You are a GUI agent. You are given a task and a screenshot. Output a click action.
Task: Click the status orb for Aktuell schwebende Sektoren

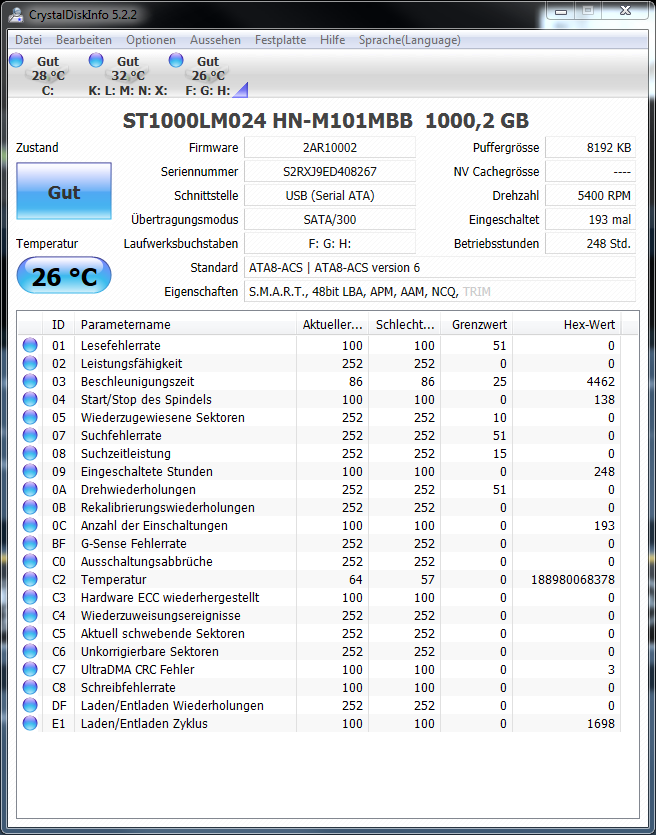point(30,633)
